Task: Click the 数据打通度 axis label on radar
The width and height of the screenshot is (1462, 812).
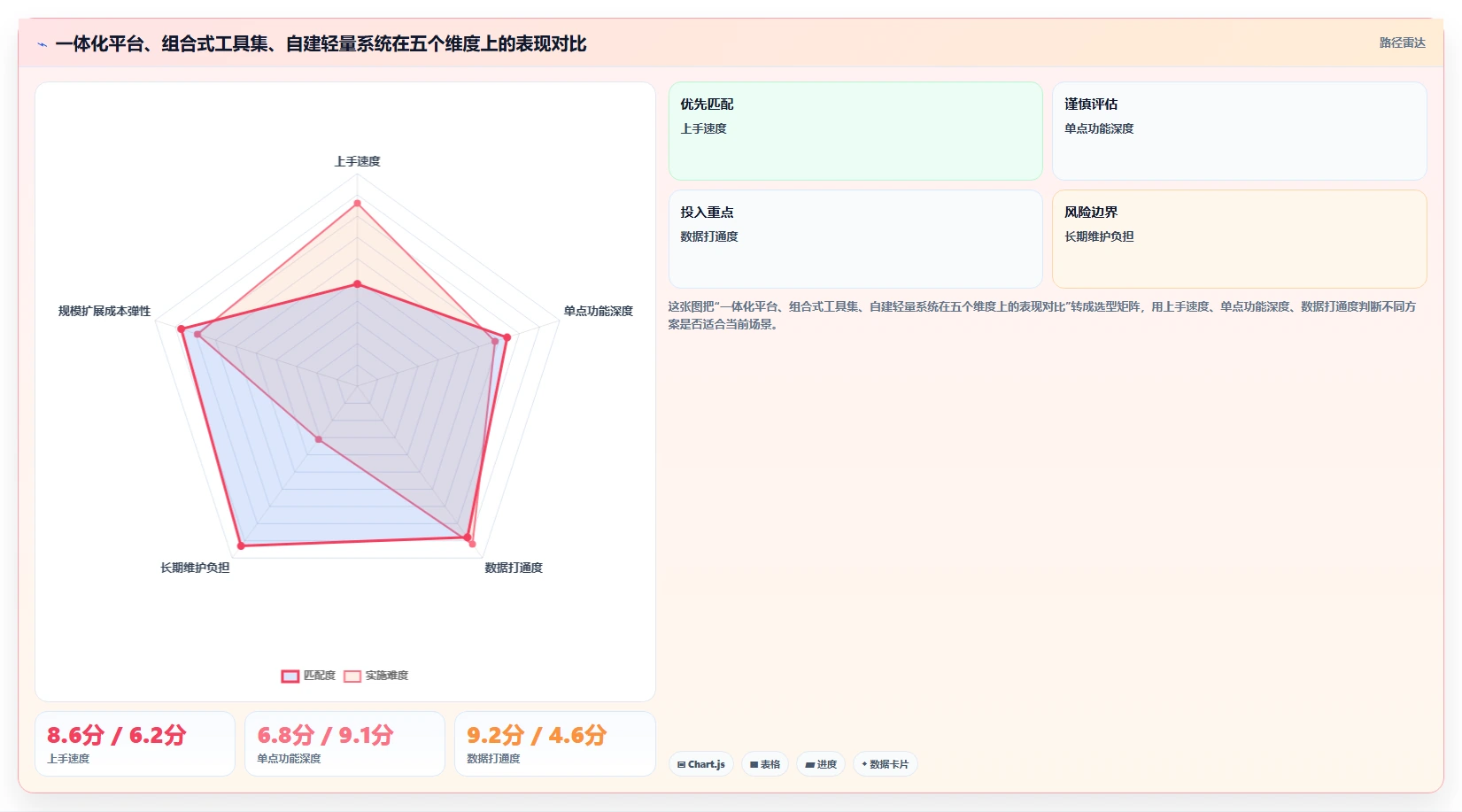Action: [514, 568]
